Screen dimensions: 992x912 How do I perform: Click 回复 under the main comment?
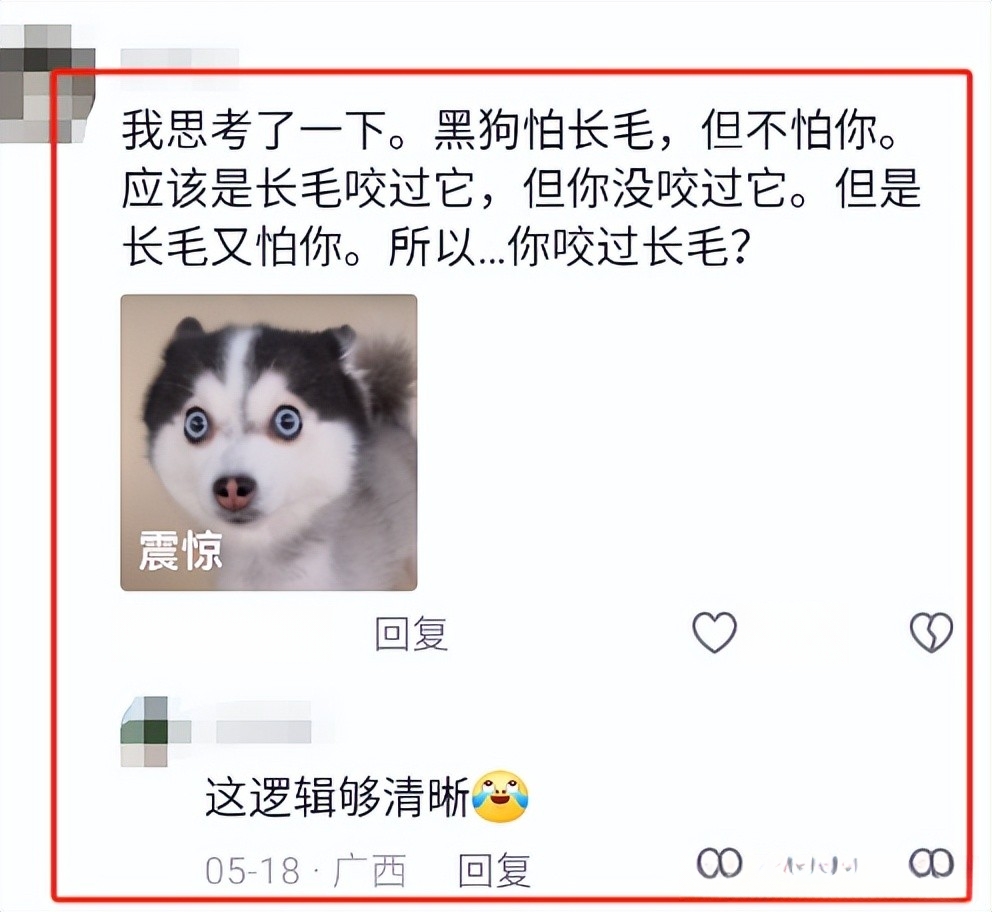(x=411, y=634)
